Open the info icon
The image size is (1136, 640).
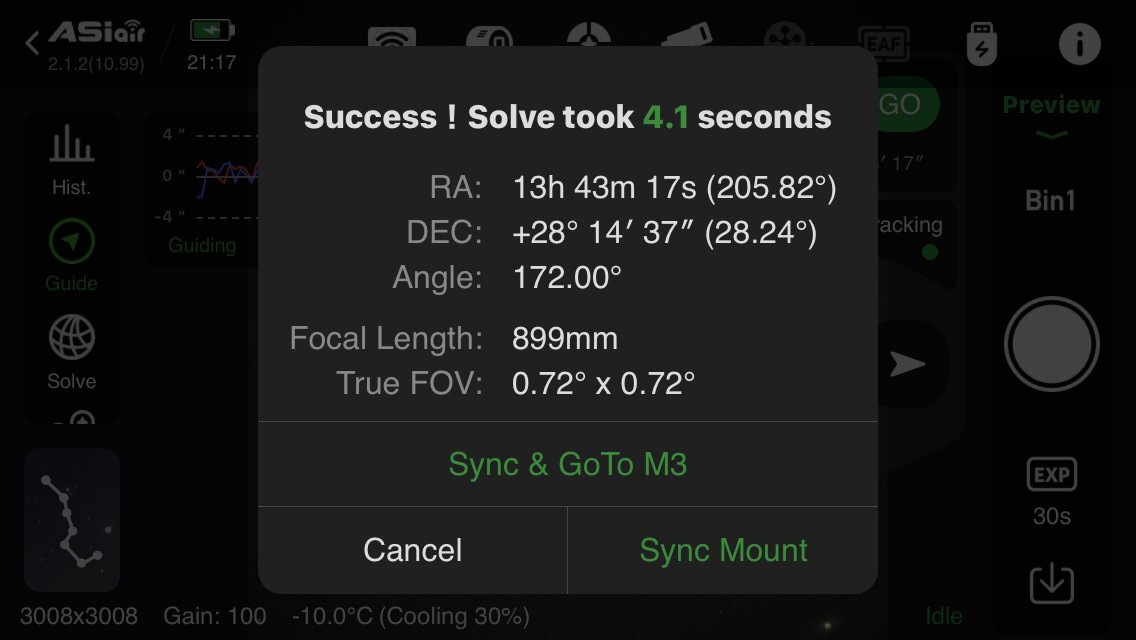point(1079,43)
